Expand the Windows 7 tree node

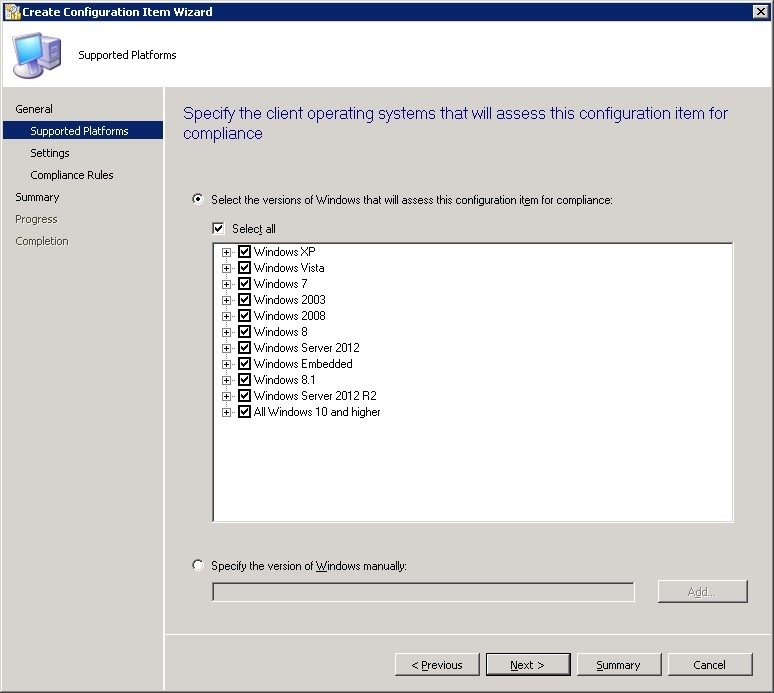coord(226,284)
